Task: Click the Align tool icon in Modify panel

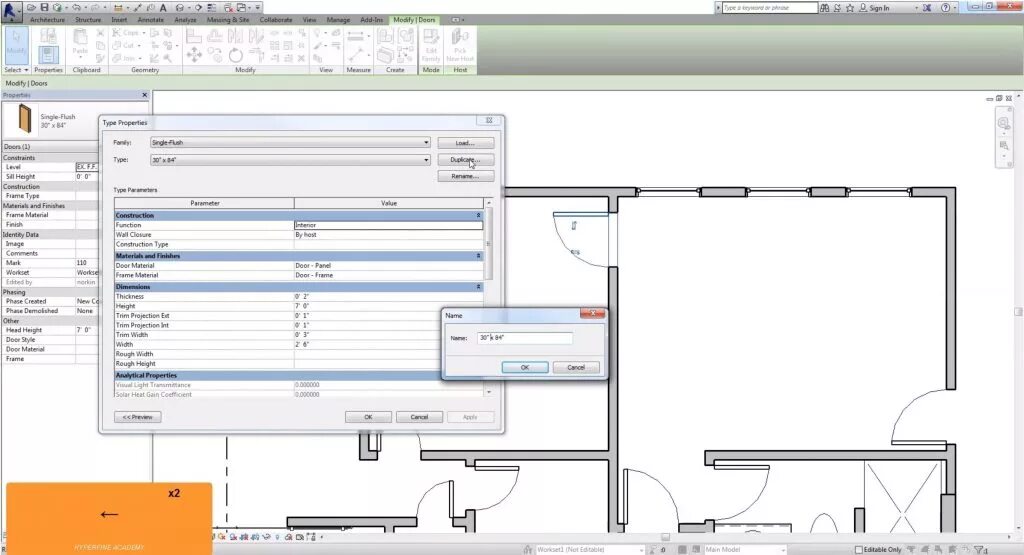Action: [x=194, y=36]
